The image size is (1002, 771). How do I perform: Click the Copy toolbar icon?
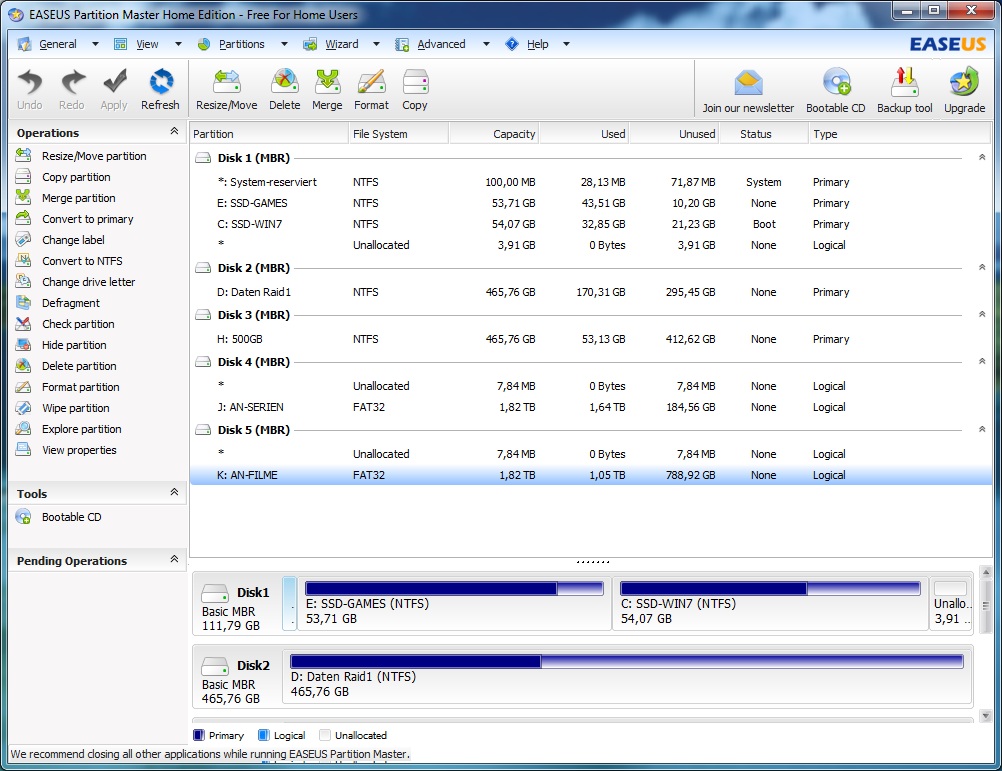tap(415, 89)
